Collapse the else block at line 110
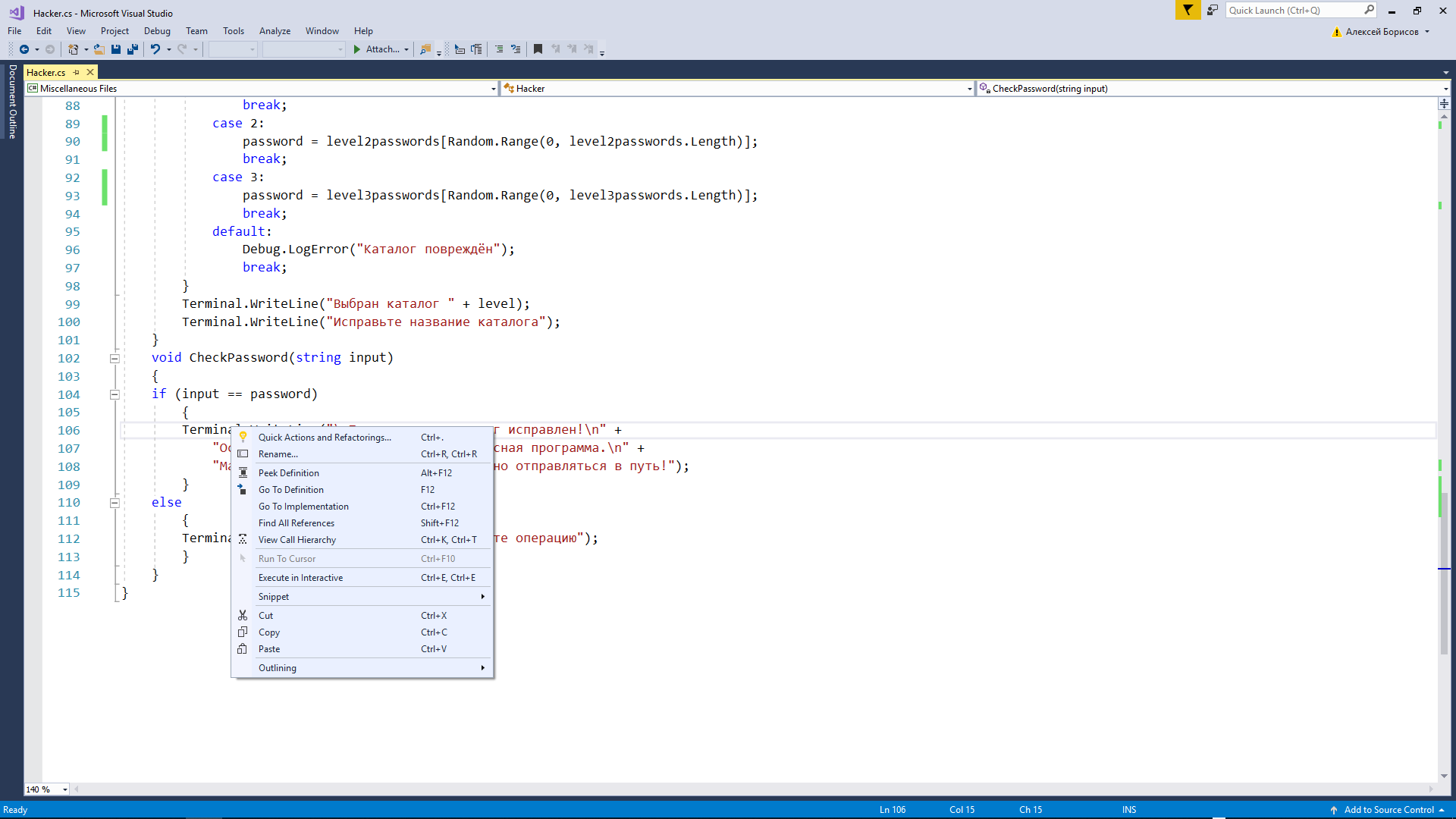 click(115, 503)
